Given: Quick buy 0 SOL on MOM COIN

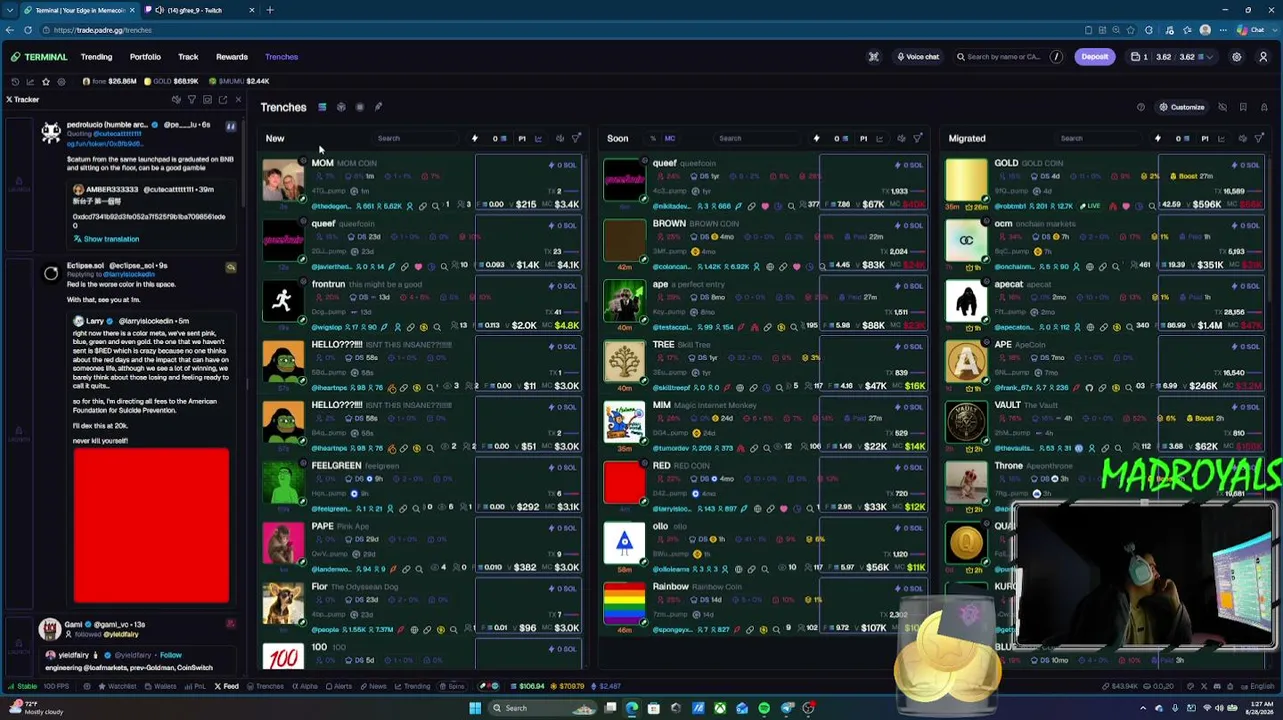Looking at the screenshot, I should tap(563, 165).
